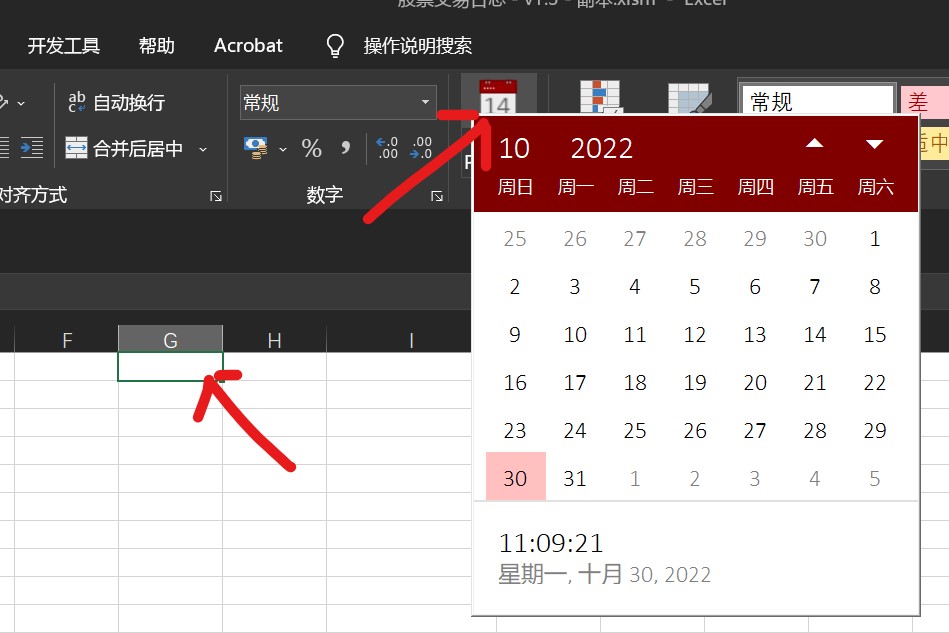Click decrease decimal places icon
The height and width of the screenshot is (633, 949).
click(x=421, y=149)
